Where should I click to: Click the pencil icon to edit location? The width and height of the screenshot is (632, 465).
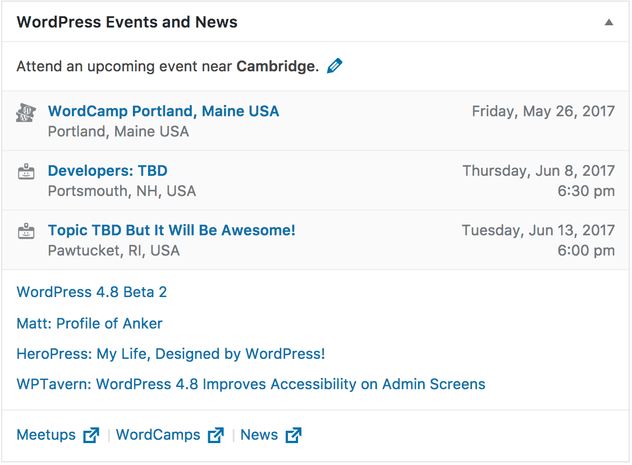(x=335, y=66)
